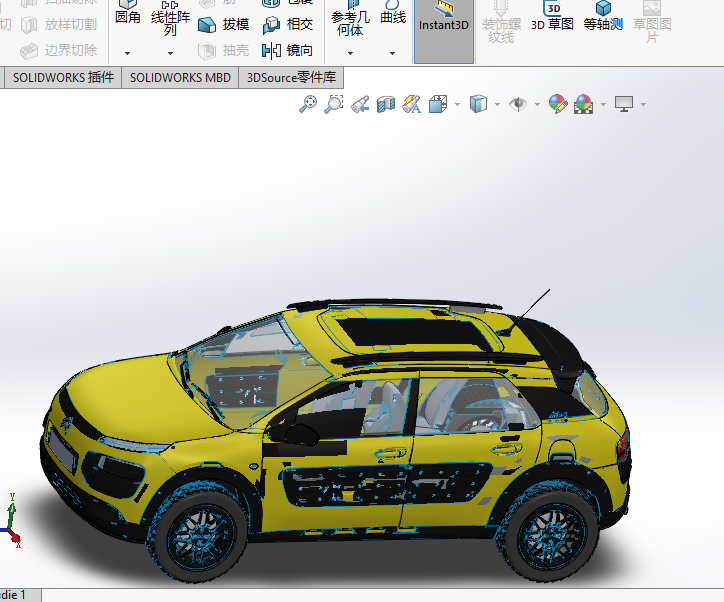The width and height of the screenshot is (724, 602).
Task: Switch to Isometric (等轴测) view
Action: click(603, 16)
